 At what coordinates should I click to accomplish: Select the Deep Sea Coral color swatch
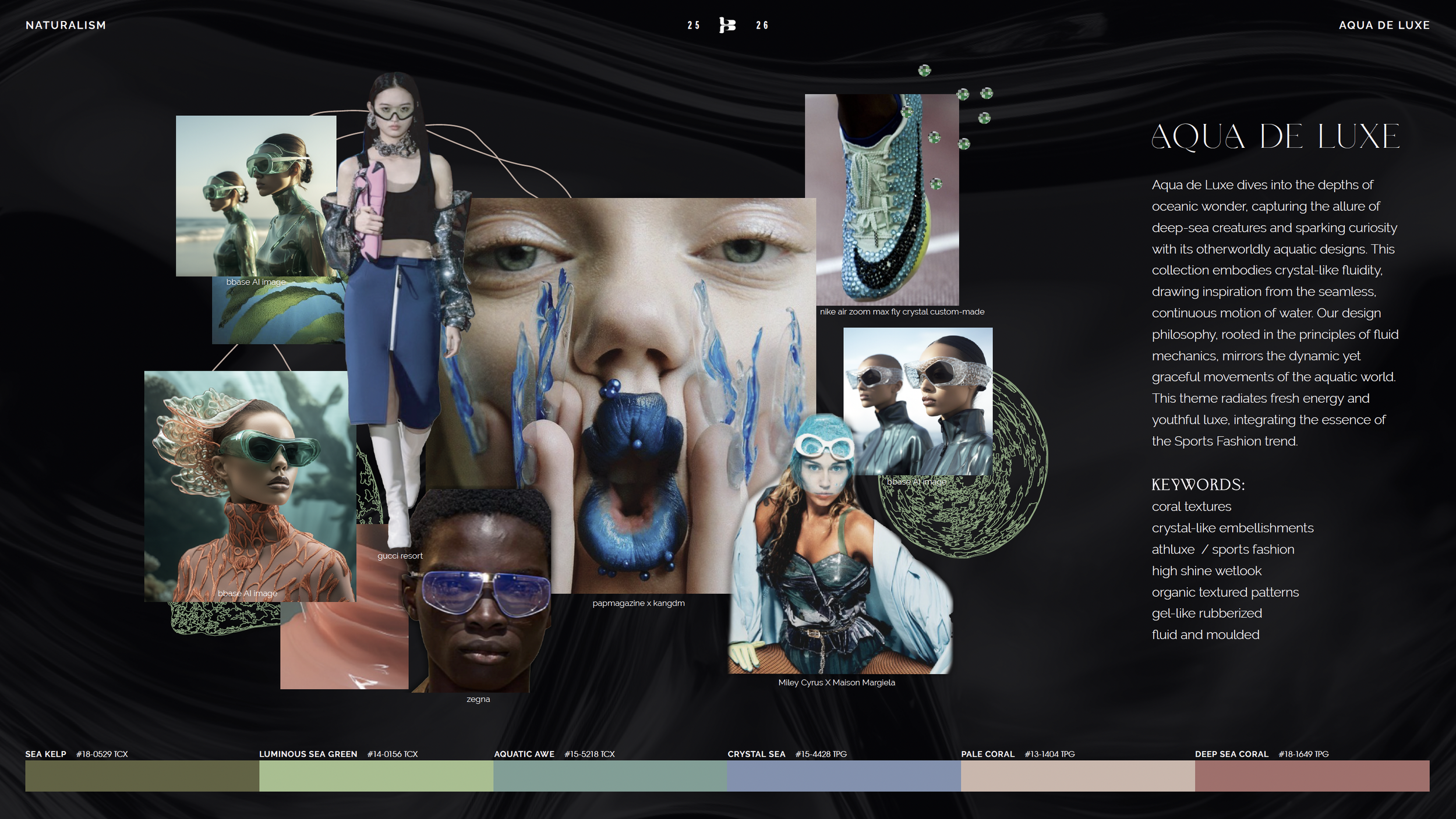1312,775
